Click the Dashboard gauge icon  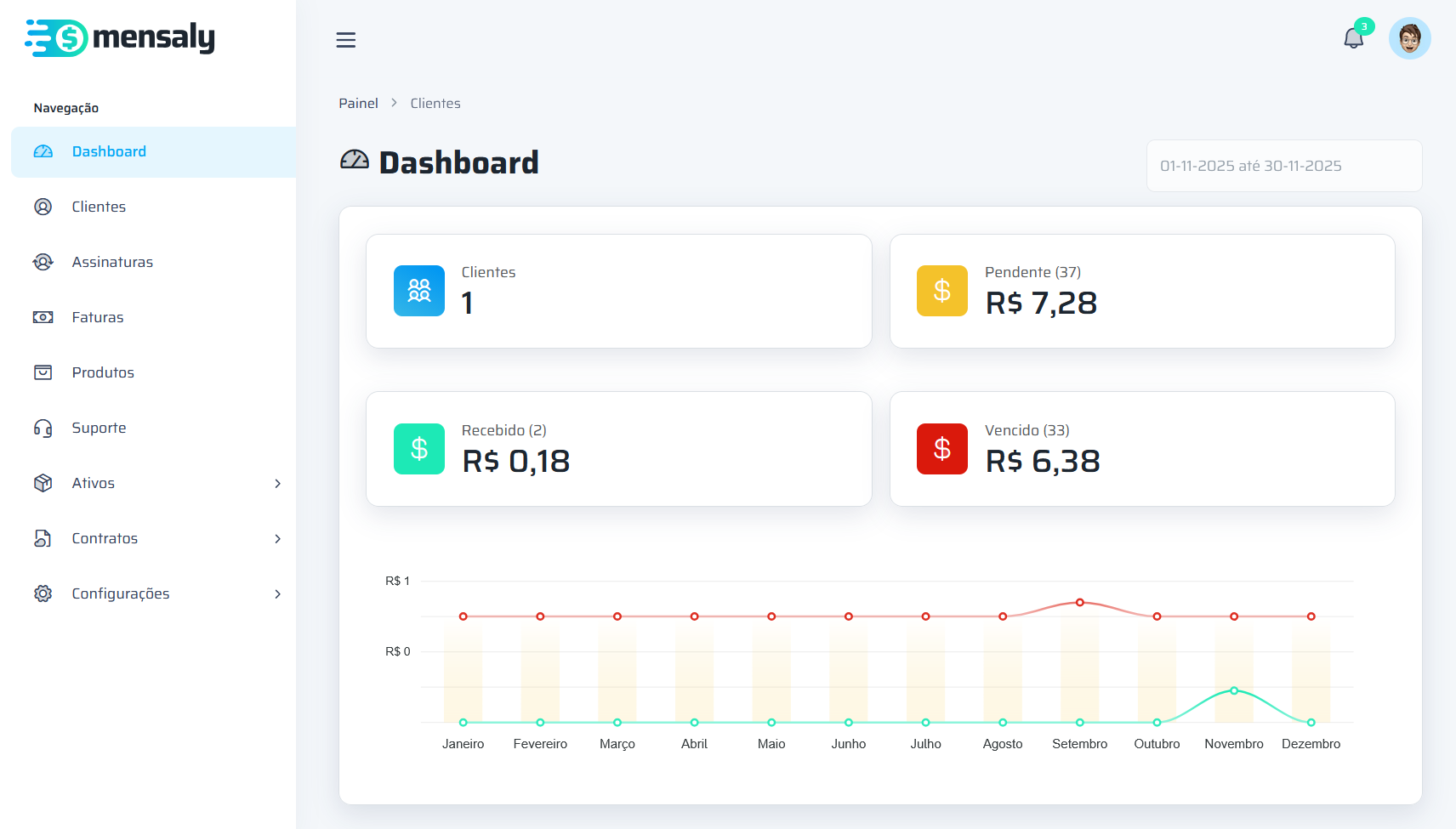click(43, 151)
